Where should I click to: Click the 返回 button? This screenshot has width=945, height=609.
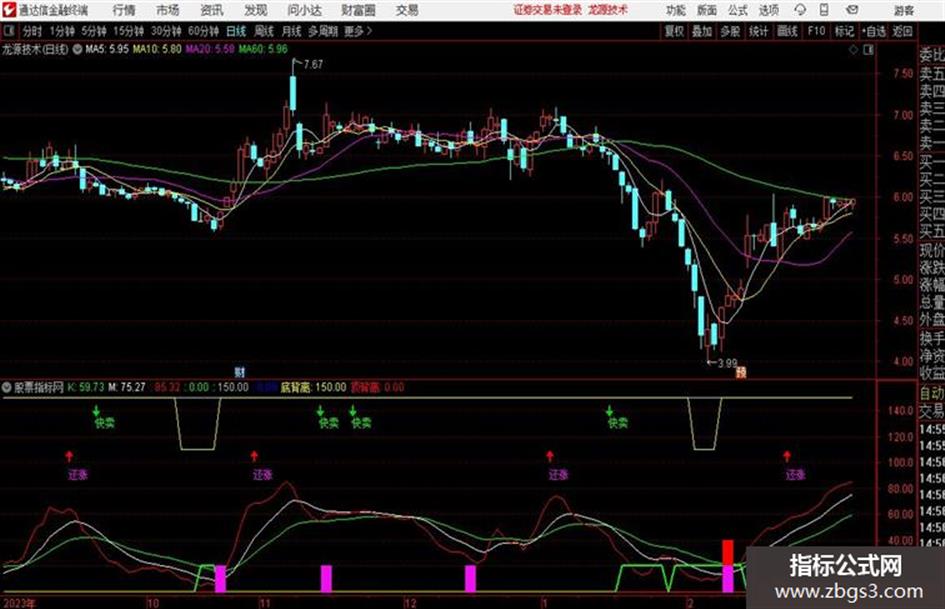(x=902, y=31)
